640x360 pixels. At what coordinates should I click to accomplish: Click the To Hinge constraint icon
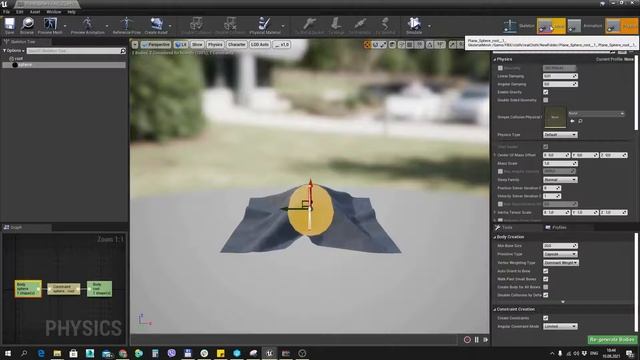click(336, 24)
